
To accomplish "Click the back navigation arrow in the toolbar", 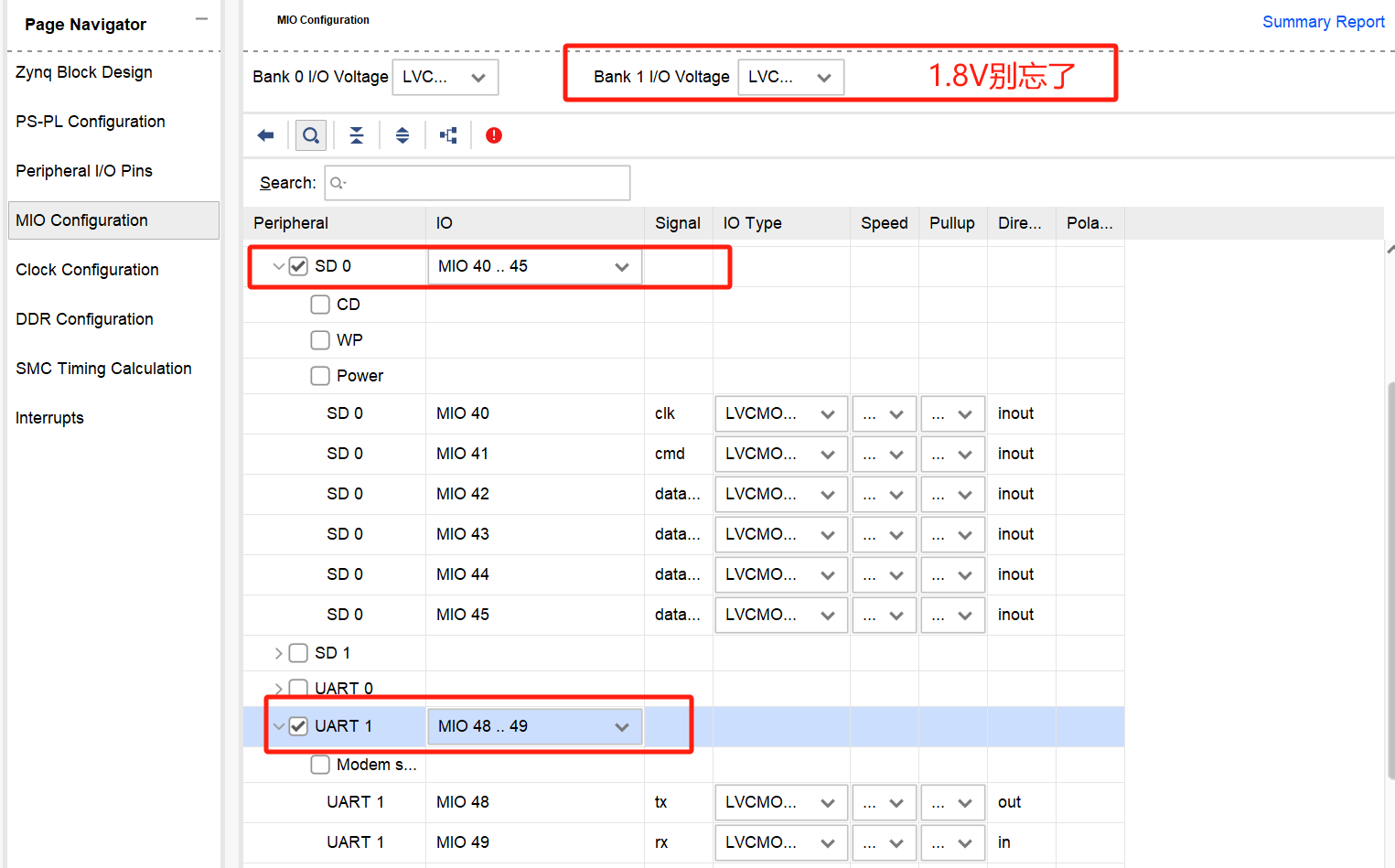I will pos(264,134).
